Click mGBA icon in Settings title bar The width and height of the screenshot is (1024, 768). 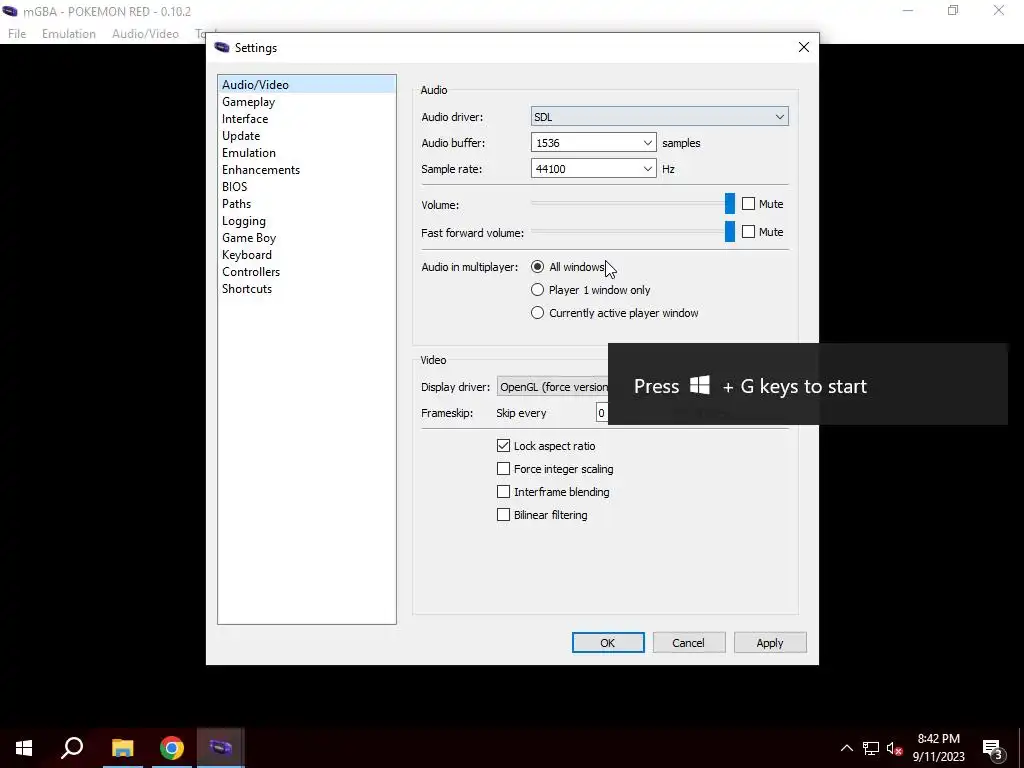pyautogui.click(x=222, y=47)
